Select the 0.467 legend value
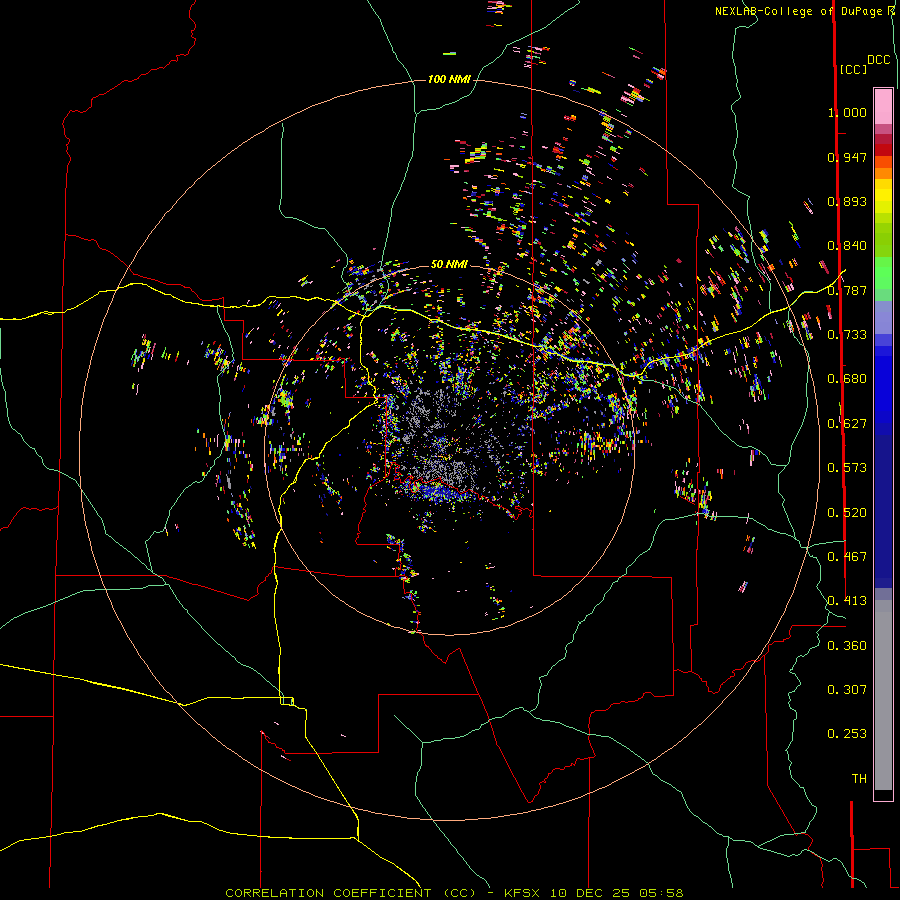The height and width of the screenshot is (900, 900). [847, 557]
